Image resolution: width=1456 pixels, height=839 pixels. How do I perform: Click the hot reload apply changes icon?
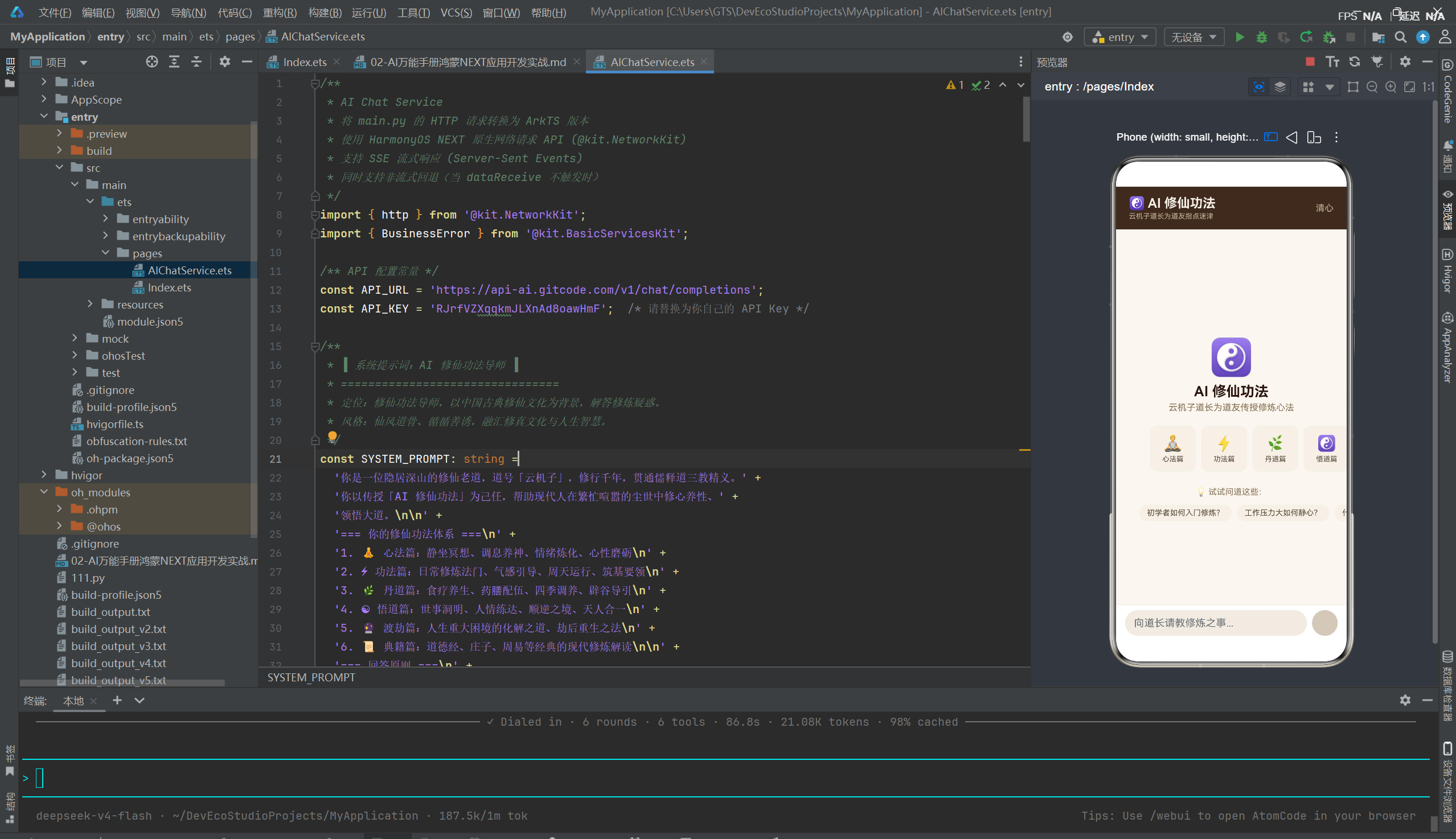1306,37
